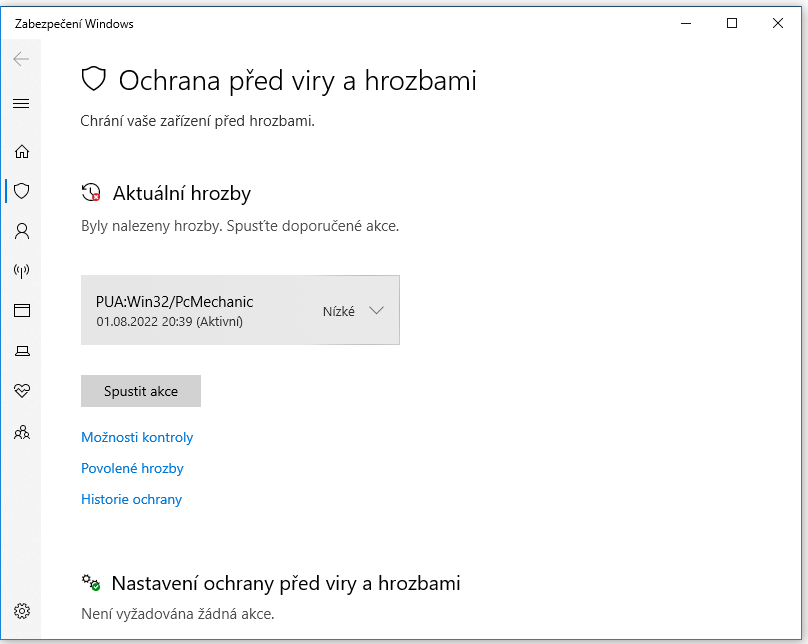This screenshot has height=644, width=808.
Task: Select the PUA:Win32/PcMechanic threat name
Action: click(174, 301)
